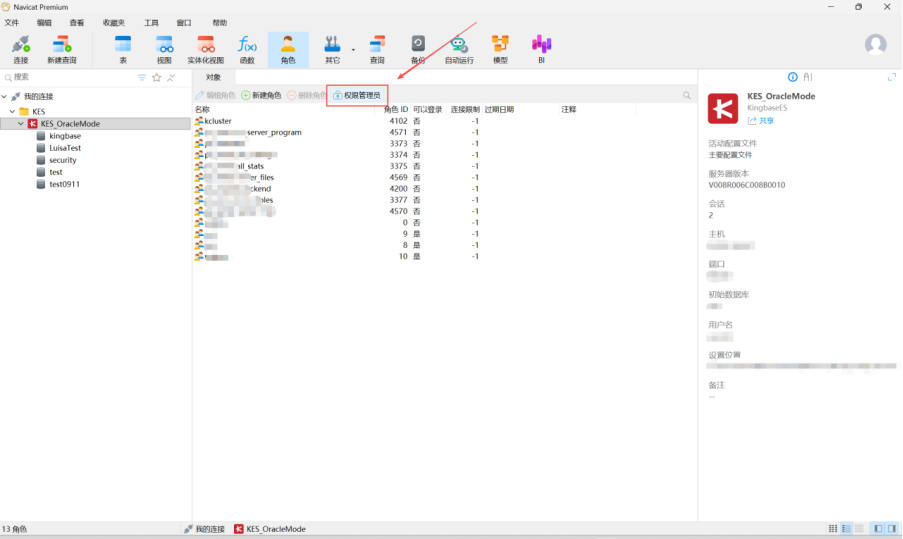Click the 函数 (Function) toolbar icon
903x539 pixels.
click(247, 46)
